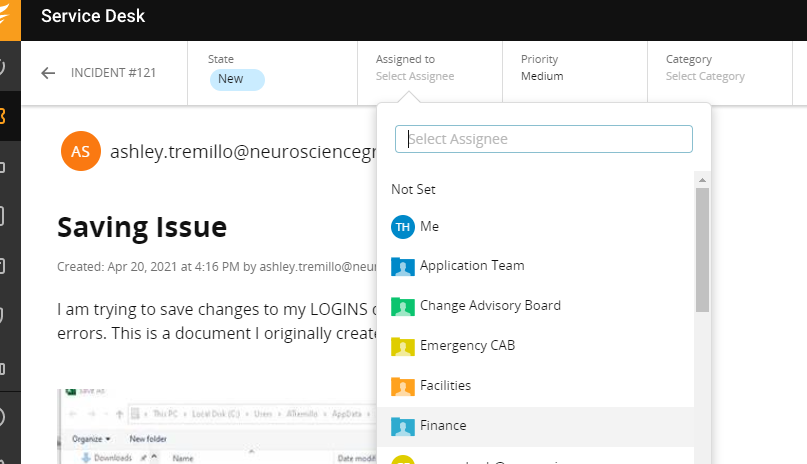Click the orange Facilities group icon
807x464 pixels.
[x=402, y=386]
